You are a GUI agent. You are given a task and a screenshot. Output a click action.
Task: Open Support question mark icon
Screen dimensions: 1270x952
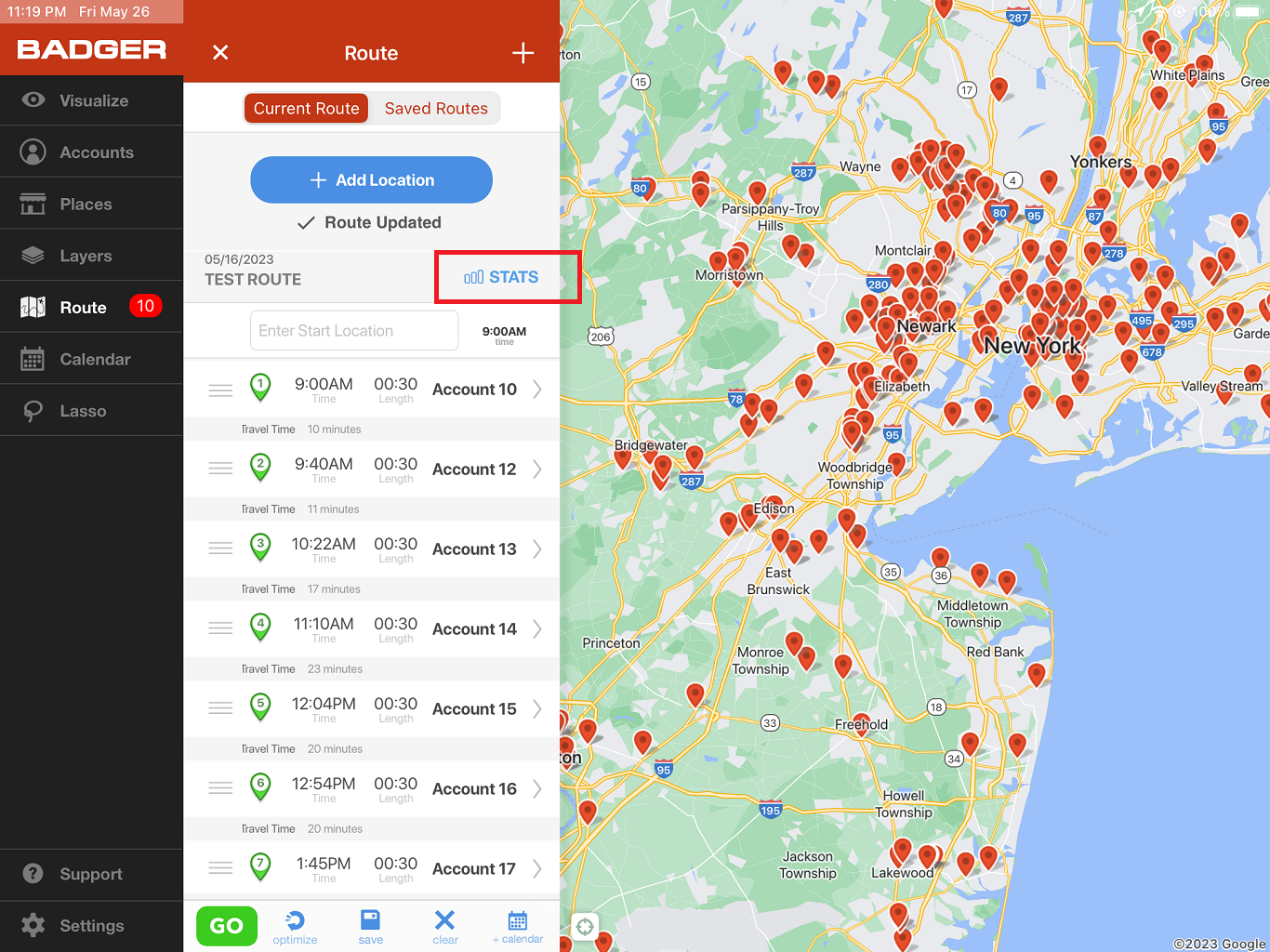[33, 874]
